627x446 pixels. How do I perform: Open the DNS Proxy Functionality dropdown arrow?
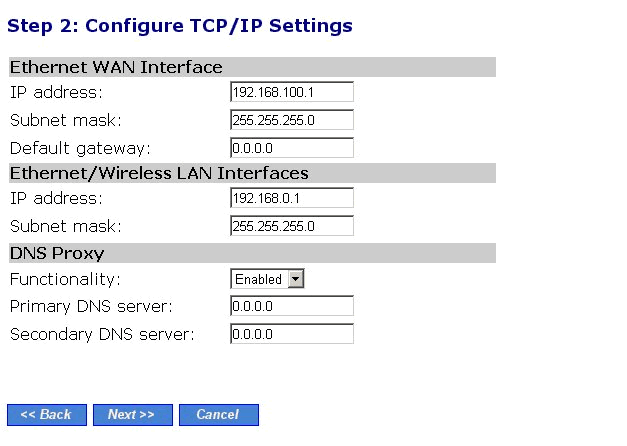pos(296,279)
